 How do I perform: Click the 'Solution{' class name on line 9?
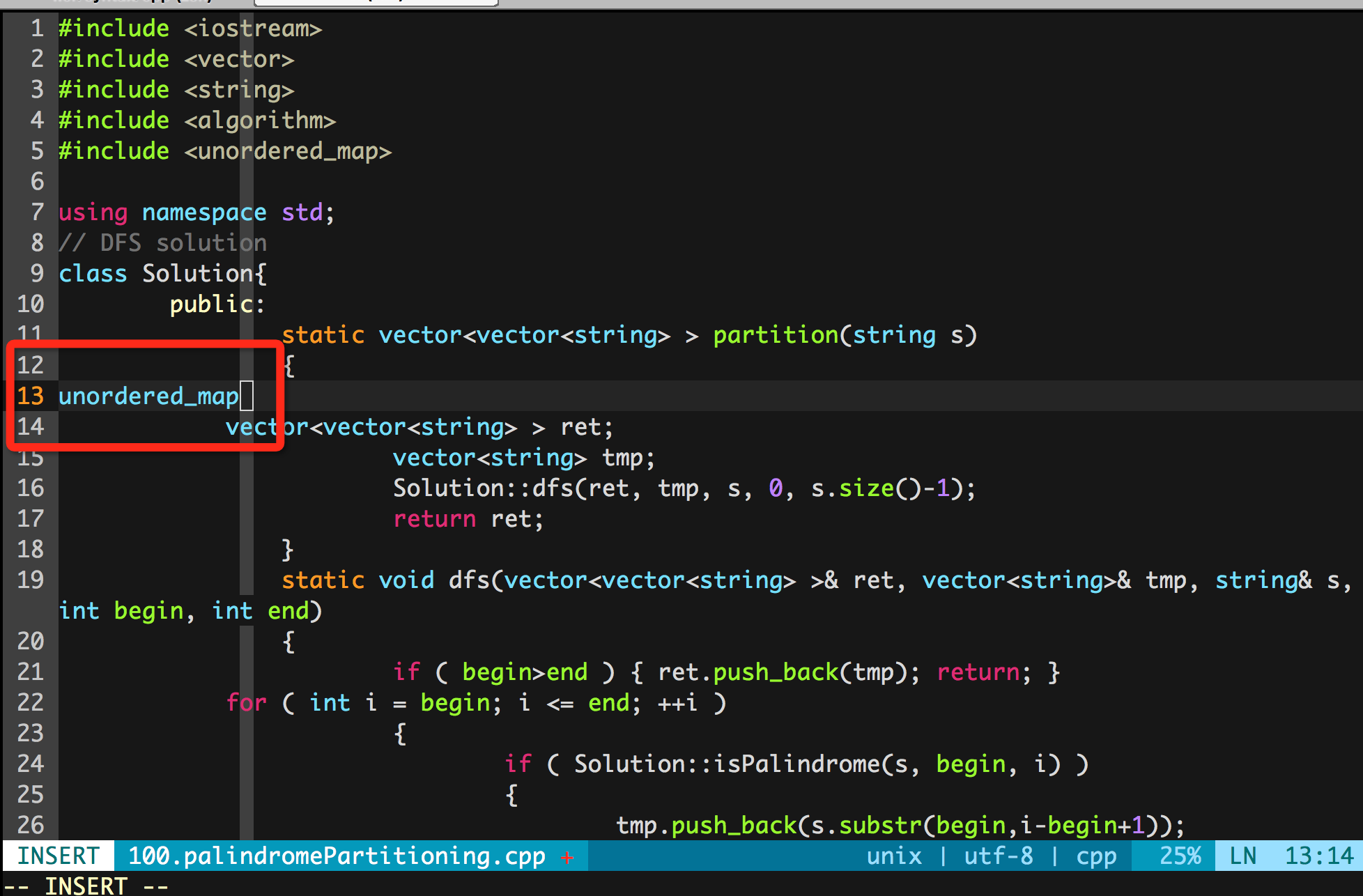coord(204,273)
